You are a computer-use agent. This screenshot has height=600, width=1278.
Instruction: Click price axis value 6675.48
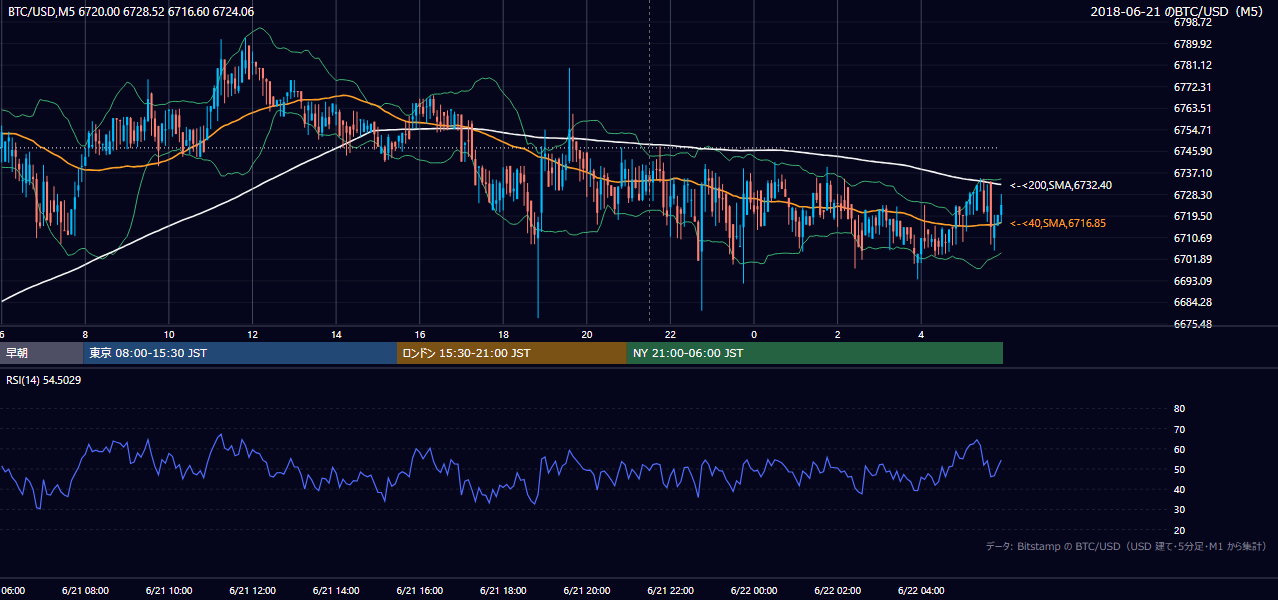pos(1193,324)
